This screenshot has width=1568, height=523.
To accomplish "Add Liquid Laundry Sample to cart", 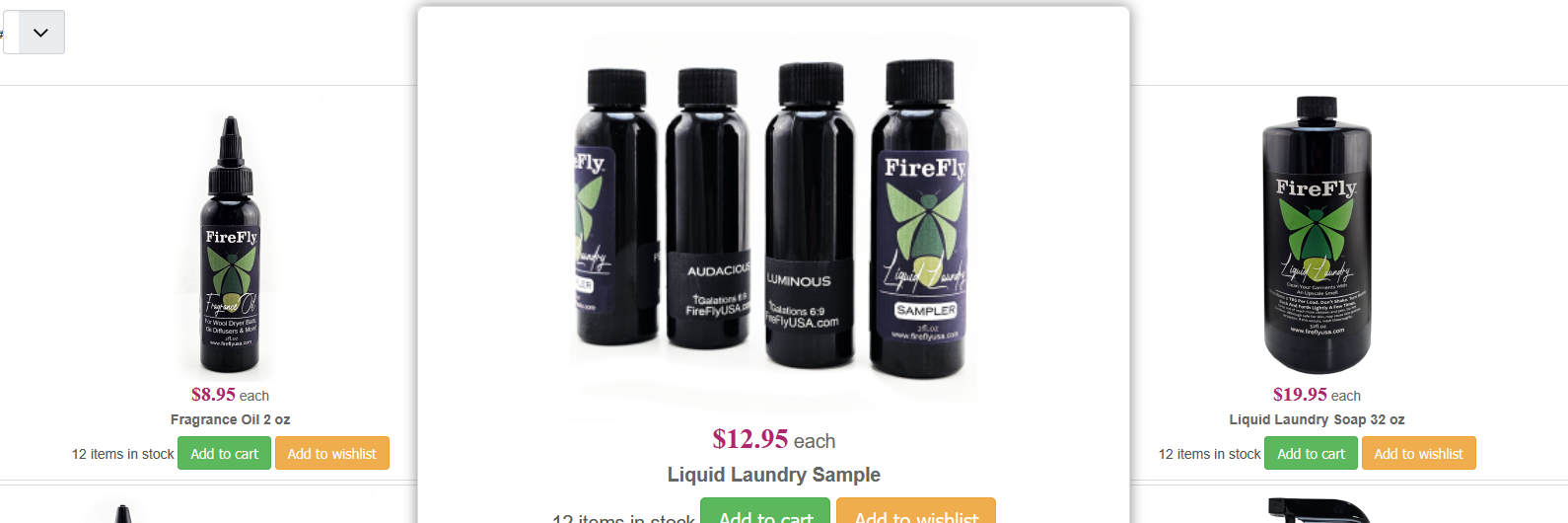I will [x=765, y=511].
